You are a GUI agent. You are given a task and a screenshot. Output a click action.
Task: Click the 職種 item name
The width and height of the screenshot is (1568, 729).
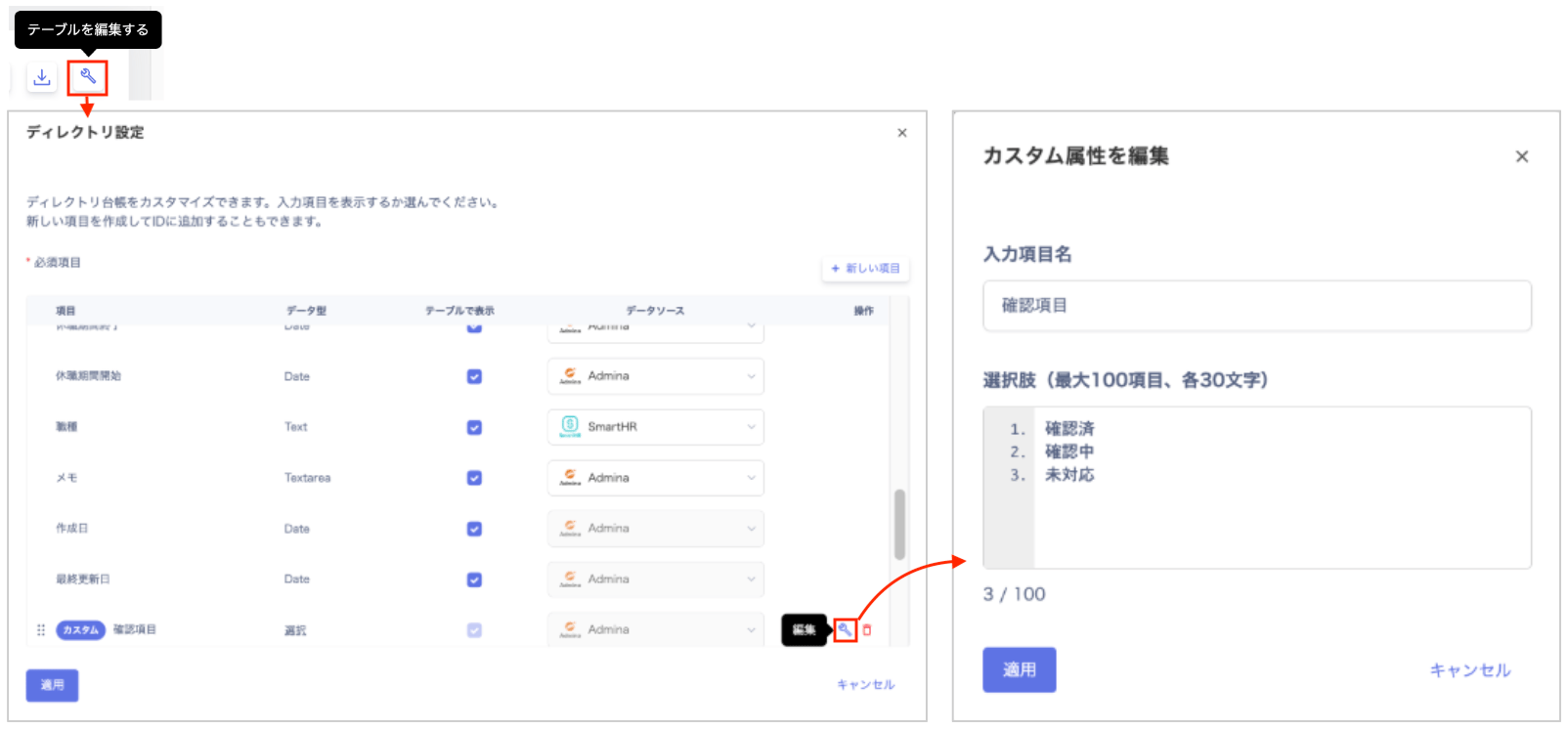point(66,427)
